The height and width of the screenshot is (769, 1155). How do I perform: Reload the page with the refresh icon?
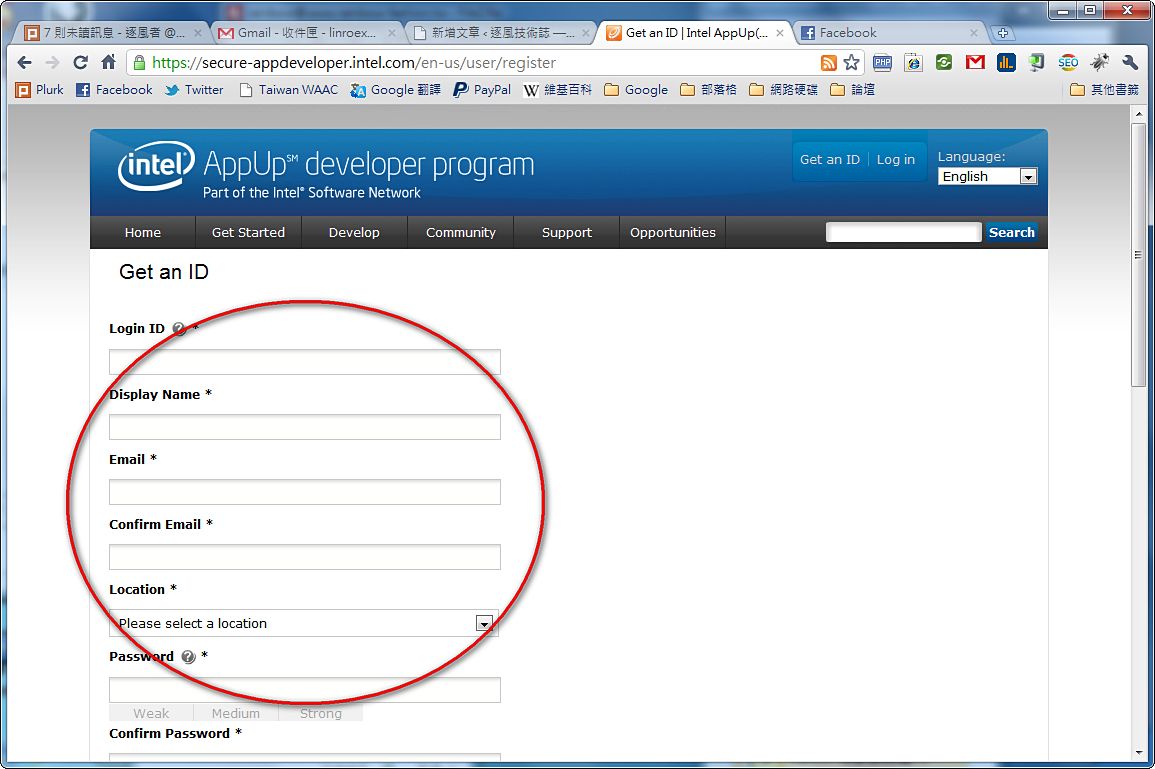click(x=80, y=63)
